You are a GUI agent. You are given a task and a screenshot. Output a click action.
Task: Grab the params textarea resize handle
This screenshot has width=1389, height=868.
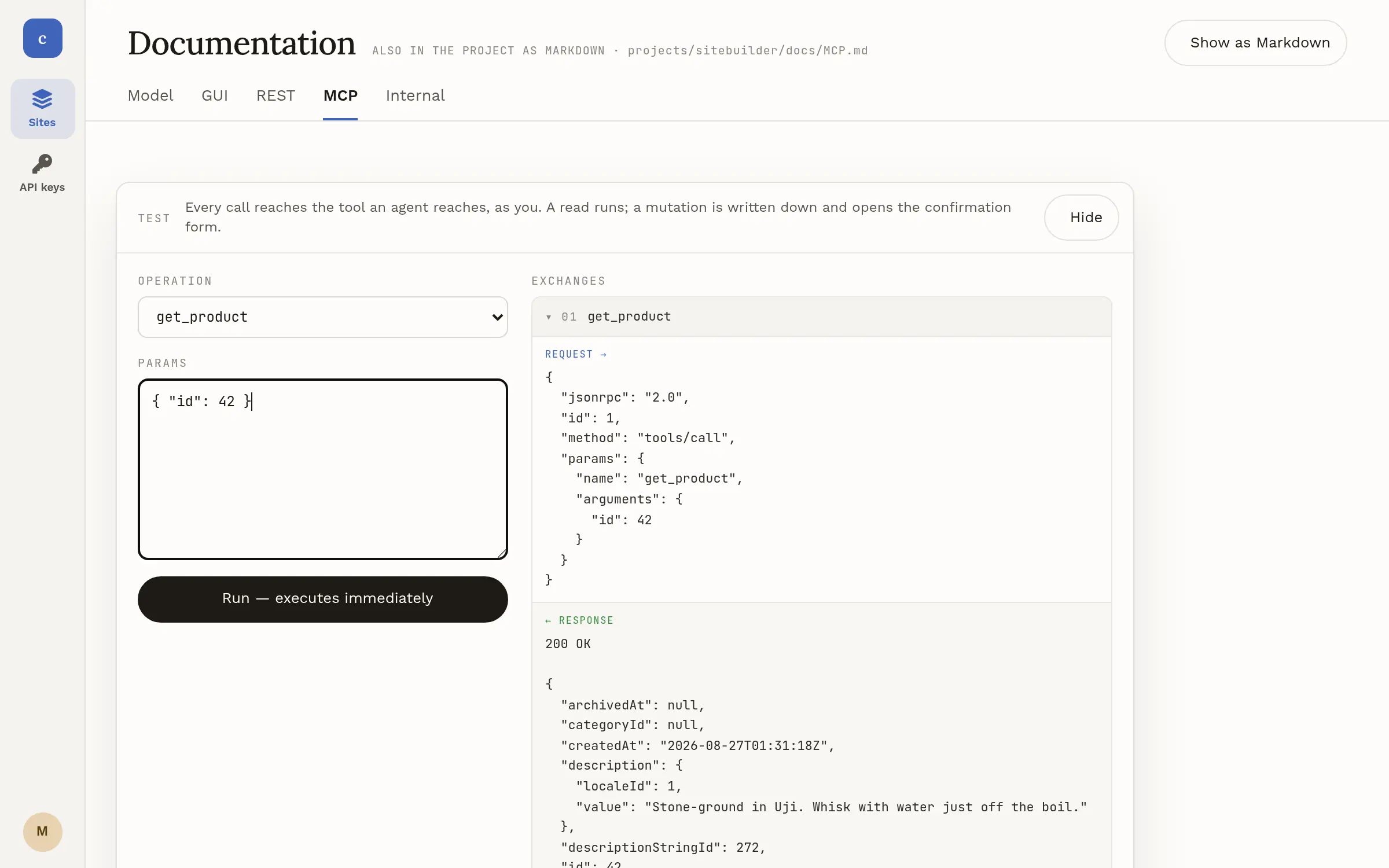tap(501, 553)
